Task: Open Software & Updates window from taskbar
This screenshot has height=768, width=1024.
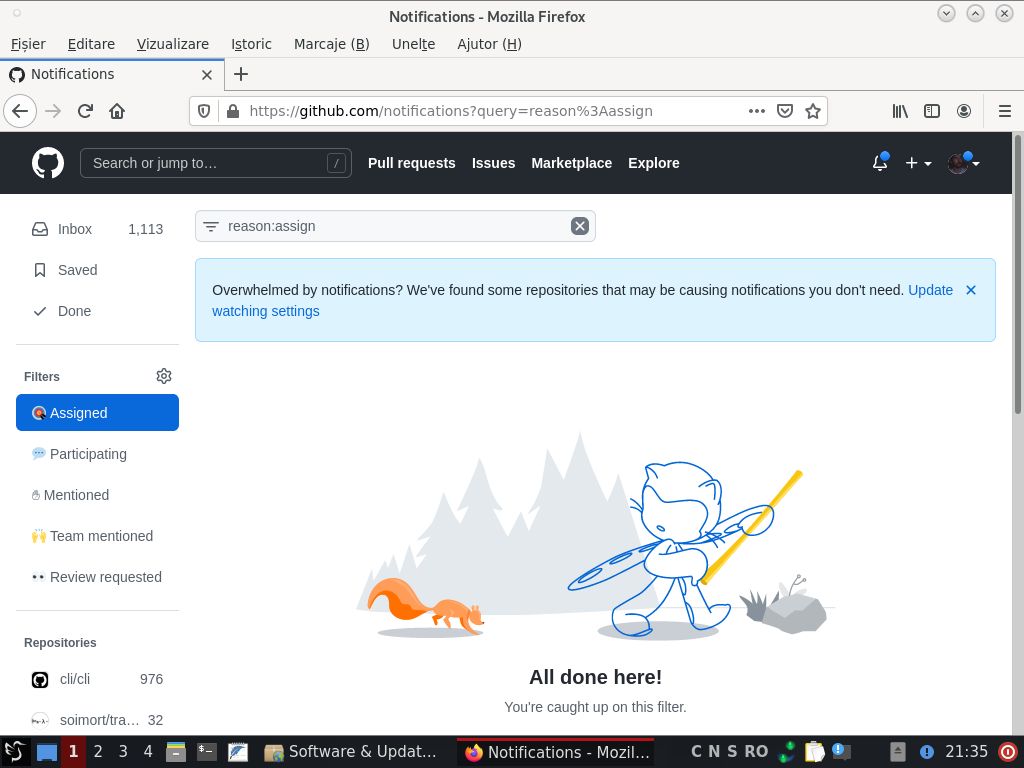Action: (x=350, y=752)
